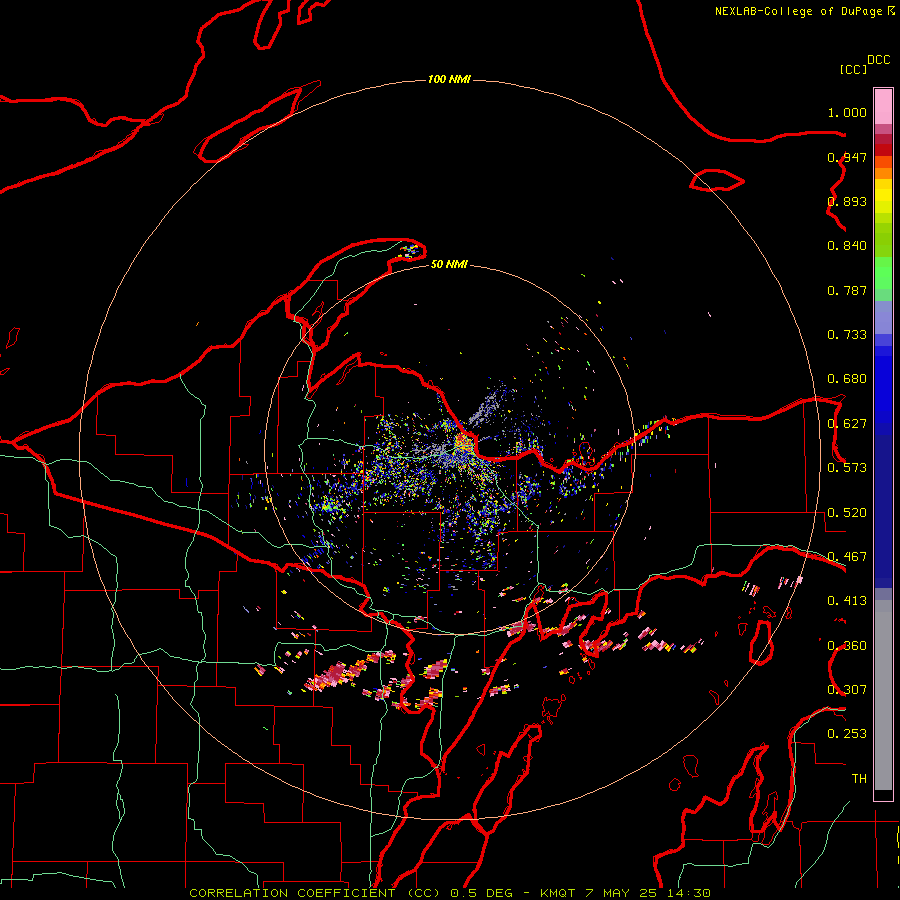Screen dimensions: 900x900
Task: Click the 50 NMI range ring label
Action: [x=449, y=265]
